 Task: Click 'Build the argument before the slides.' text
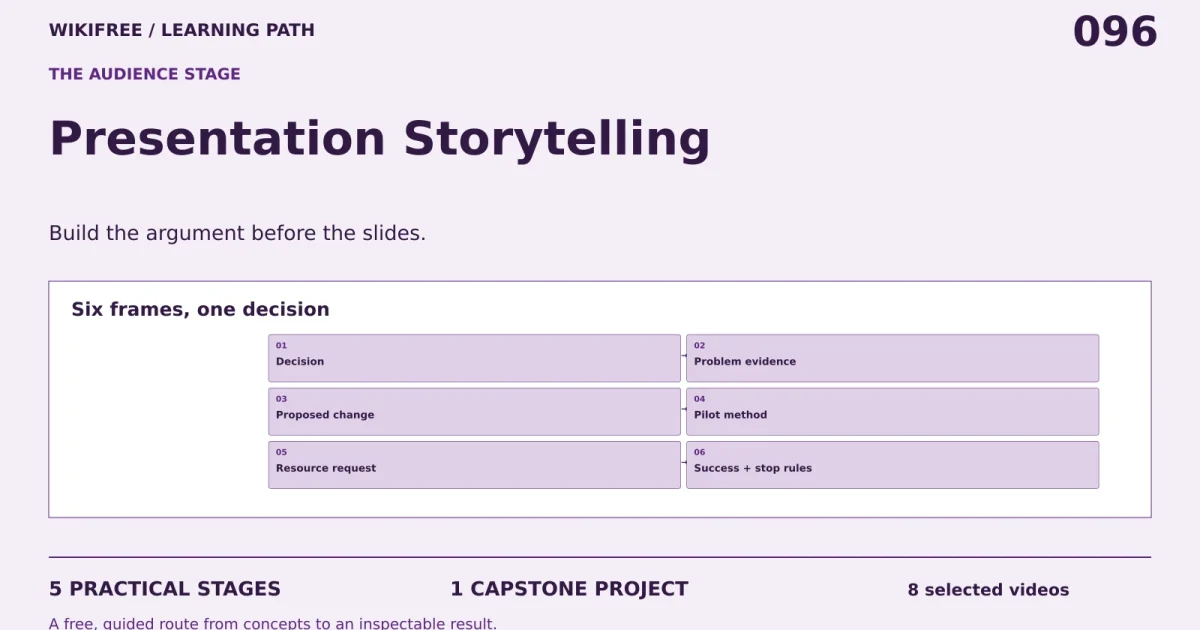tap(237, 233)
